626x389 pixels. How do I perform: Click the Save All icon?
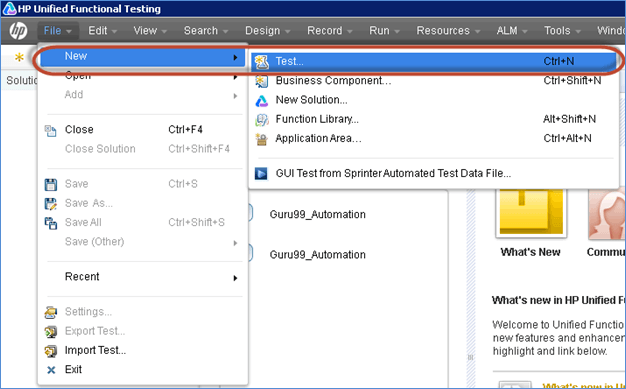[x=51, y=223]
